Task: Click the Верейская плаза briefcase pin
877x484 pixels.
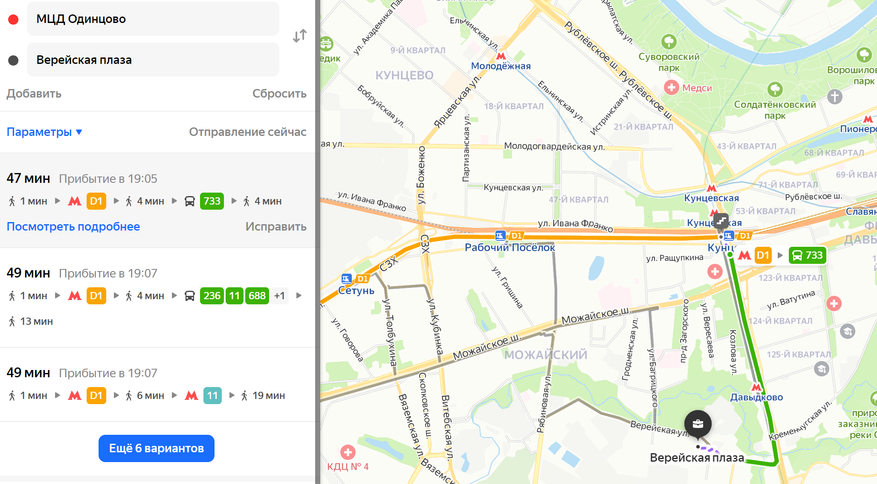Action: point(697,424)
